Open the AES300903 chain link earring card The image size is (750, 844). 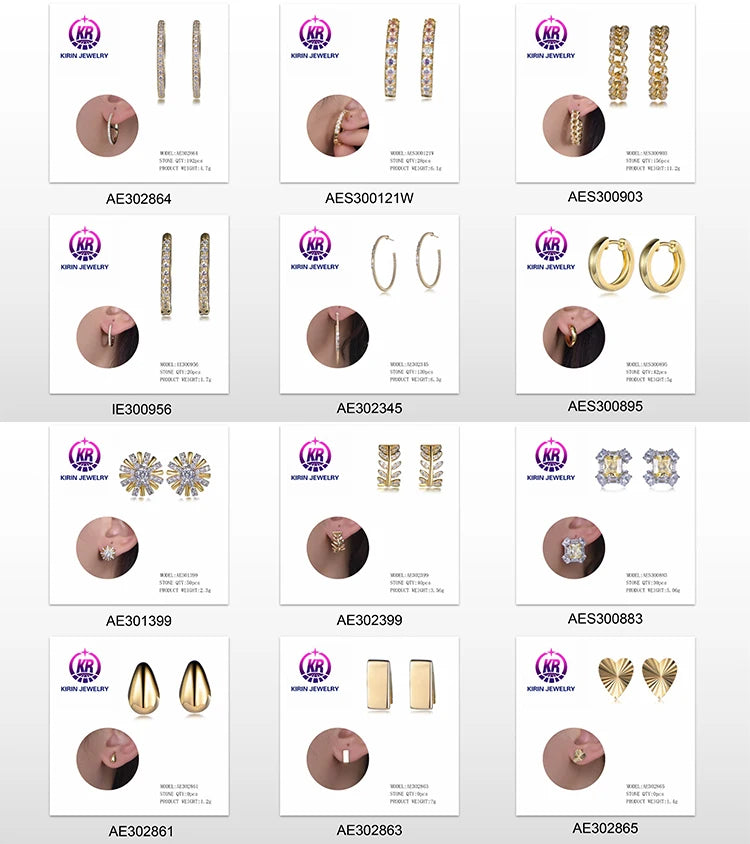coord(605,93)
